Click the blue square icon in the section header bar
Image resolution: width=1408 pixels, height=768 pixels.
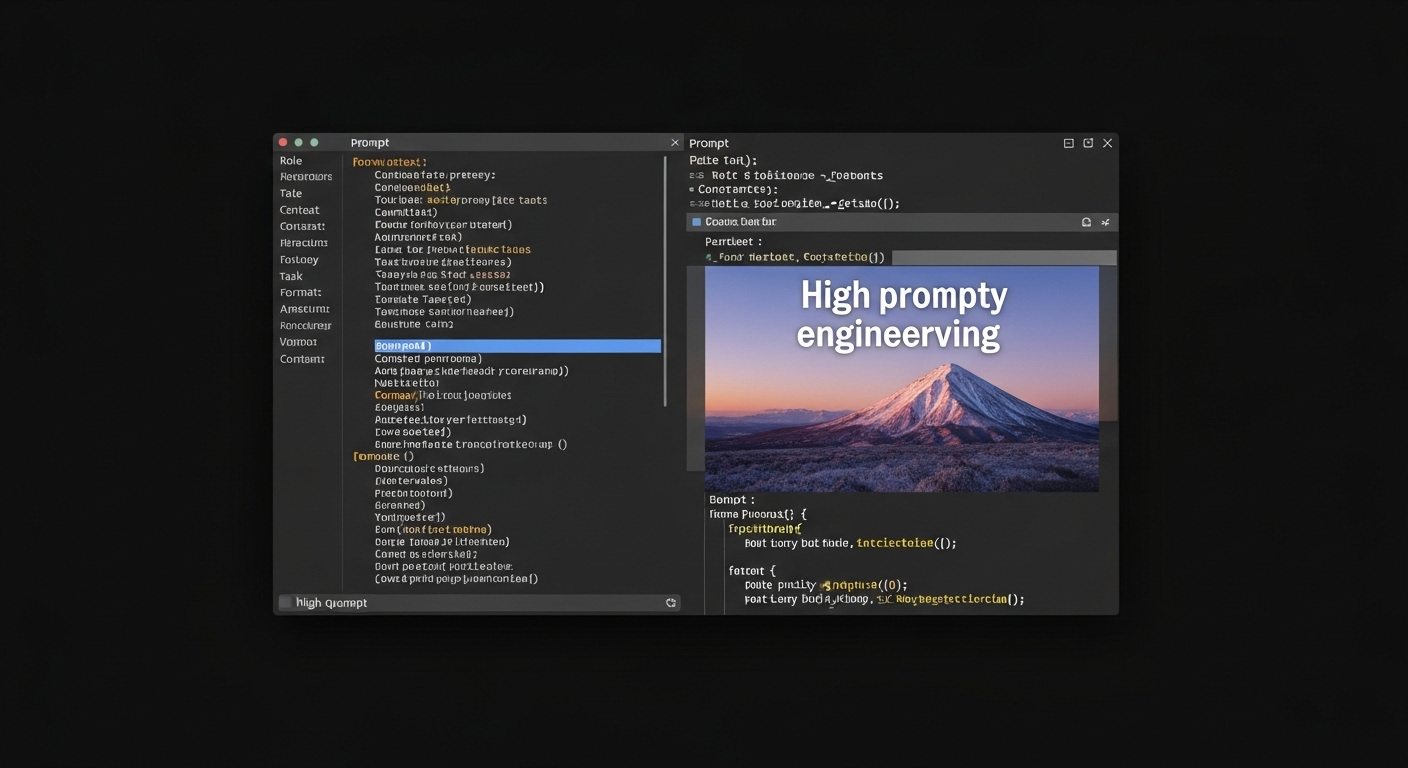pyautogui.click(x=696, y=222)
